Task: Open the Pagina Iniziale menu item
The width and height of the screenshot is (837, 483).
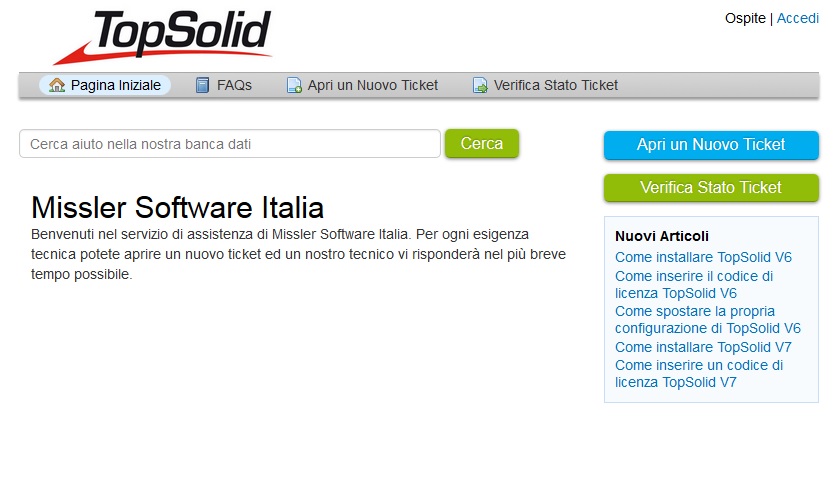Action: point(105,85)
